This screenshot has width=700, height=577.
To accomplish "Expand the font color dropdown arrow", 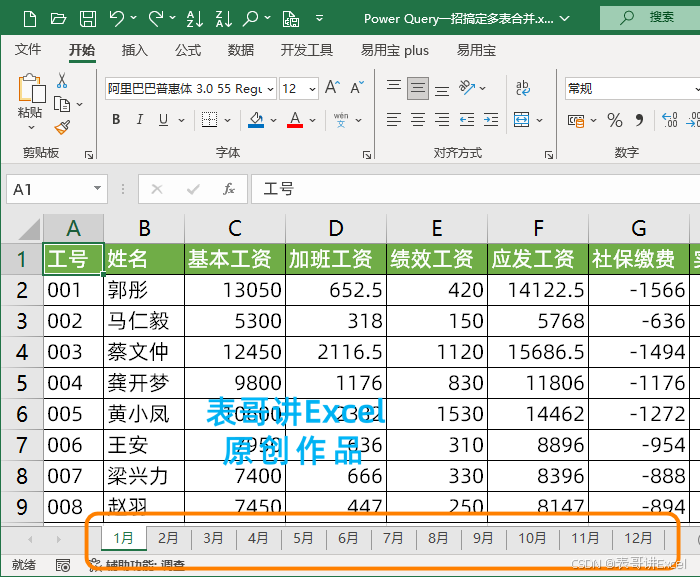I will coord(312,120).
